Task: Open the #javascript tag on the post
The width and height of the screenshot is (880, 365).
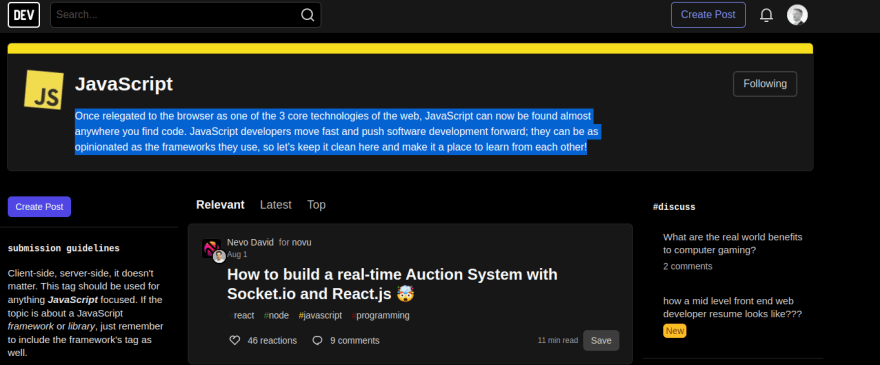Action: click(320, 316)
